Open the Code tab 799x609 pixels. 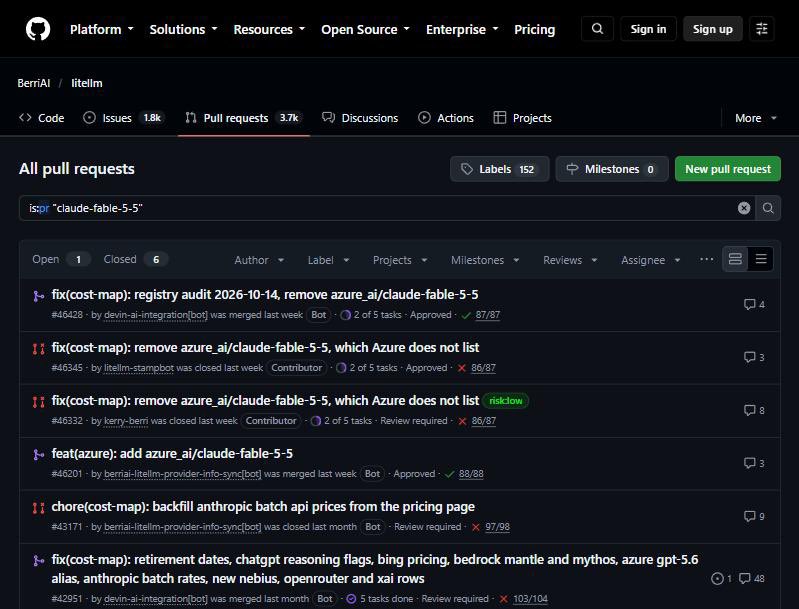[x=41, y=118]
